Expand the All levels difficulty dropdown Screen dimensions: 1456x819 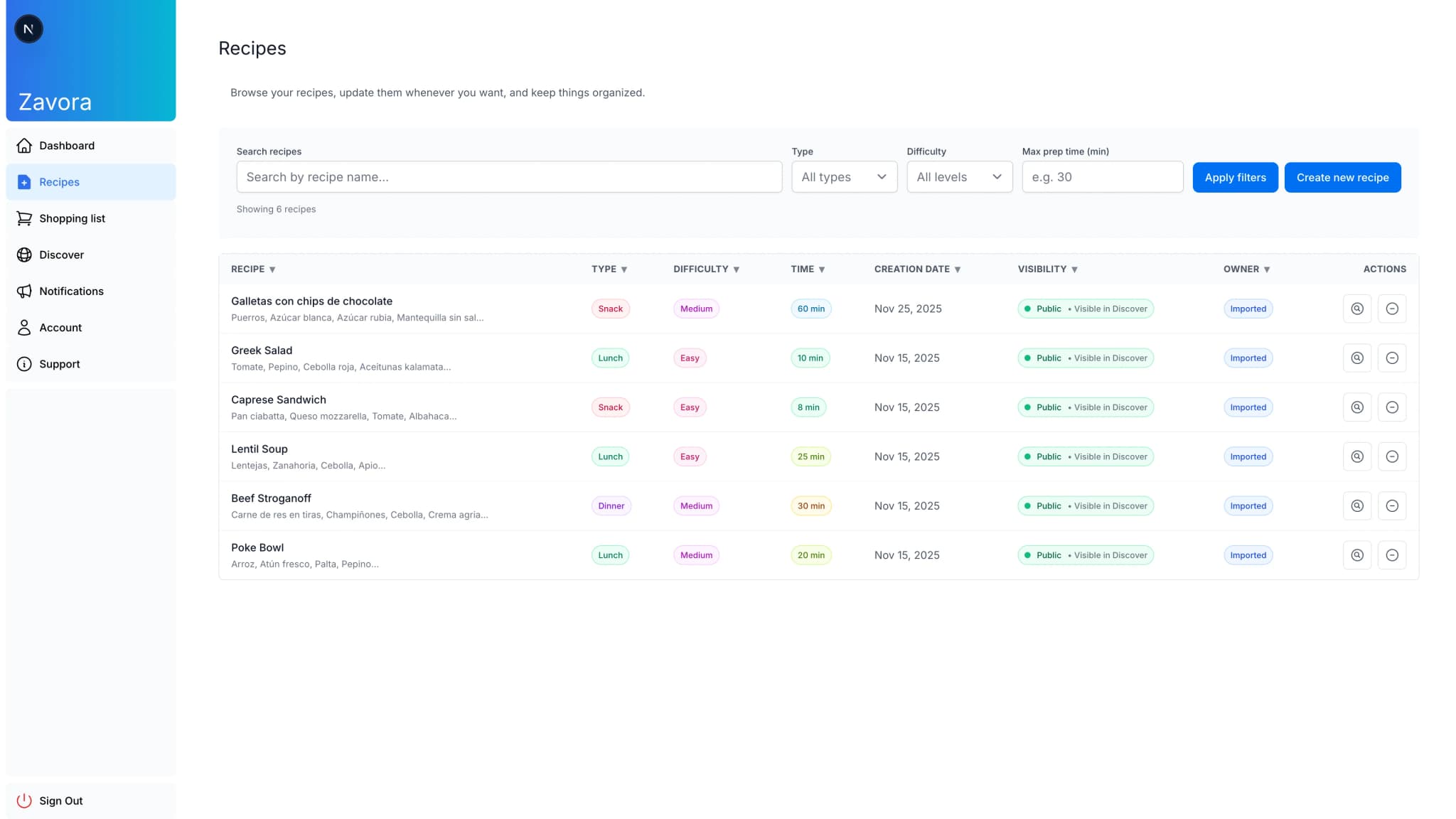959,177
